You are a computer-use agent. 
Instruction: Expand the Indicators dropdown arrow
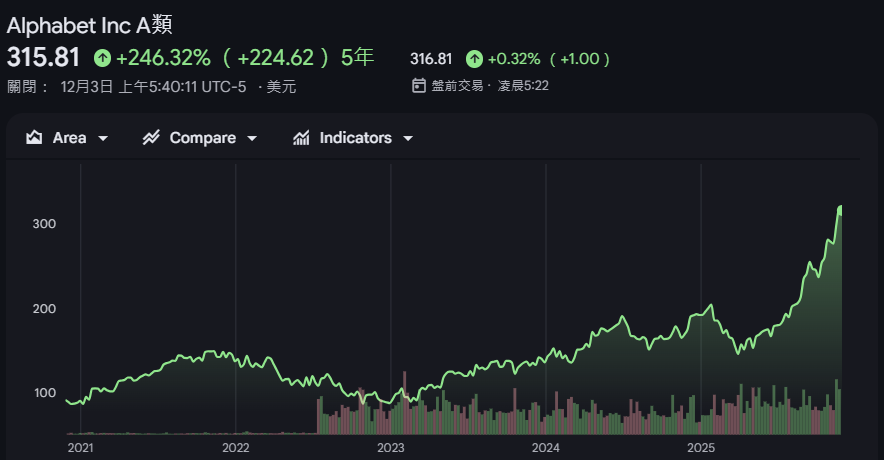(408, 138)
